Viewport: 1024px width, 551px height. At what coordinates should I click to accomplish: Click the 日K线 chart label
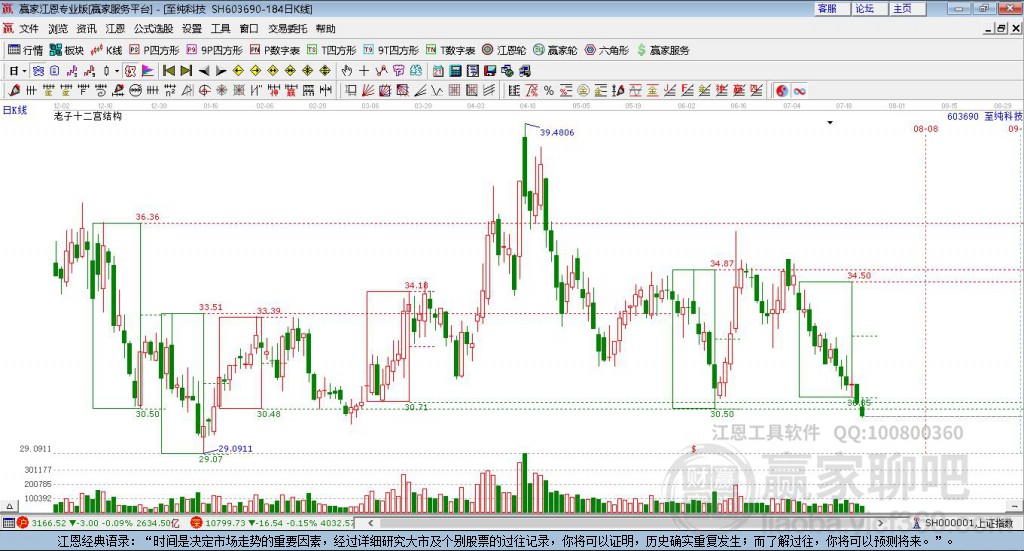point(15,110)
